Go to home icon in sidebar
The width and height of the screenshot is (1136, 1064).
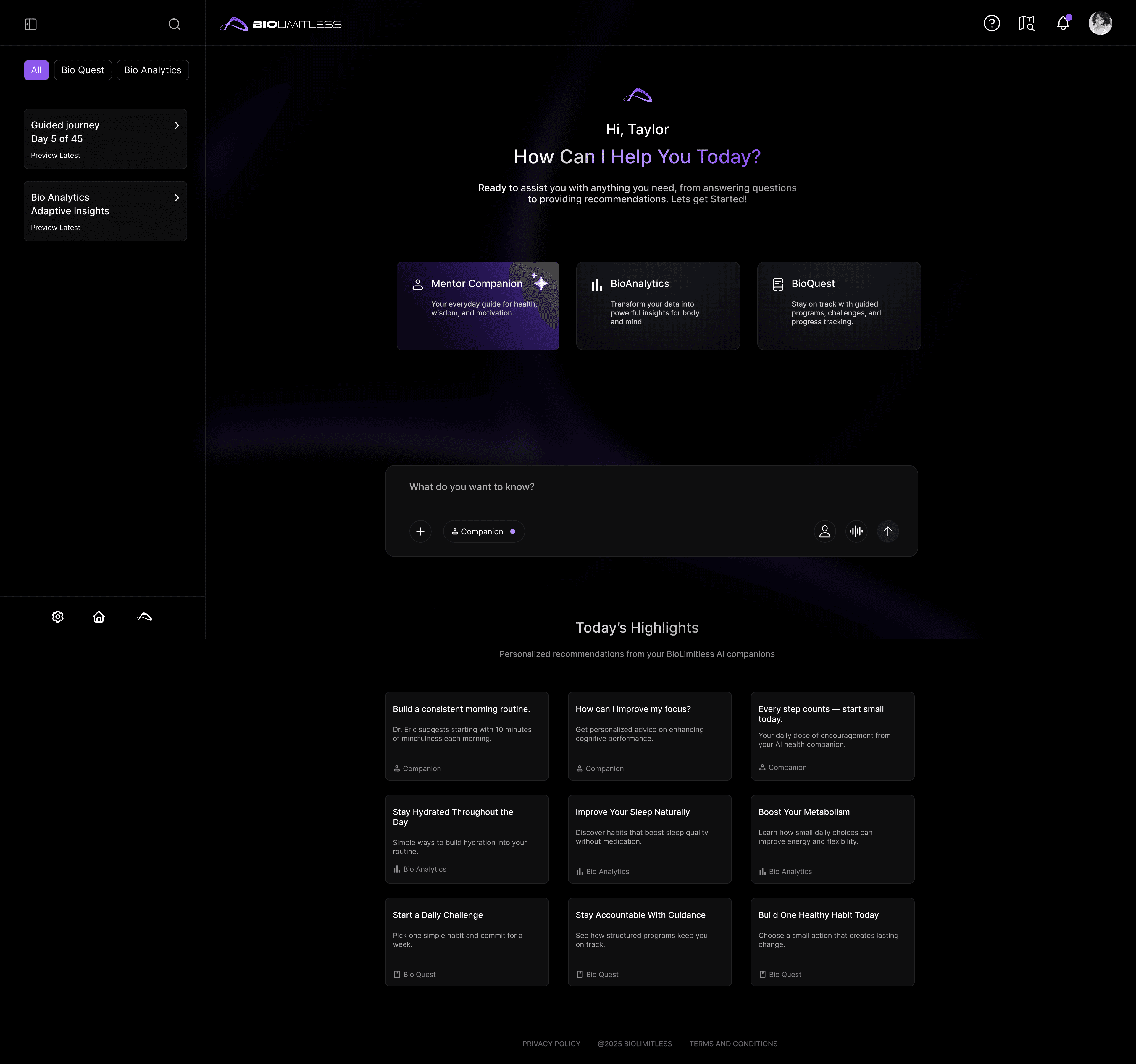coord(99,617)
